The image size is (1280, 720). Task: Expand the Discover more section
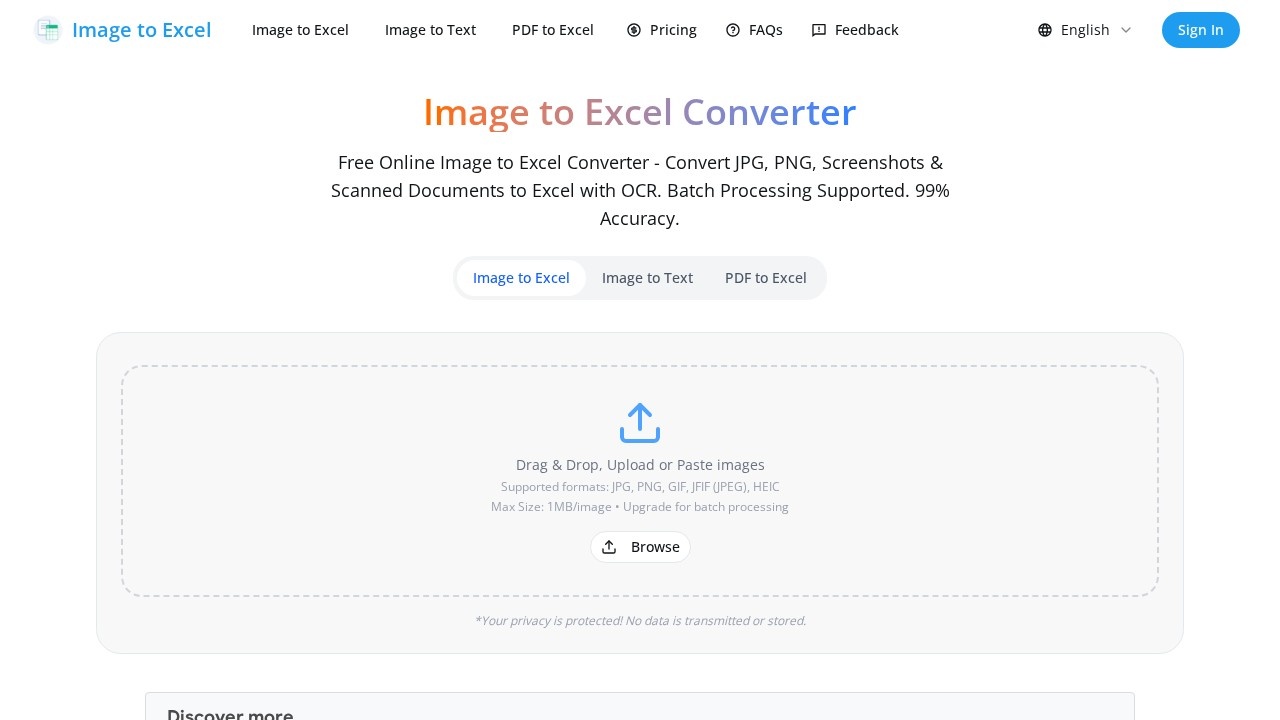pyautogui.click(x=229, y=714)
